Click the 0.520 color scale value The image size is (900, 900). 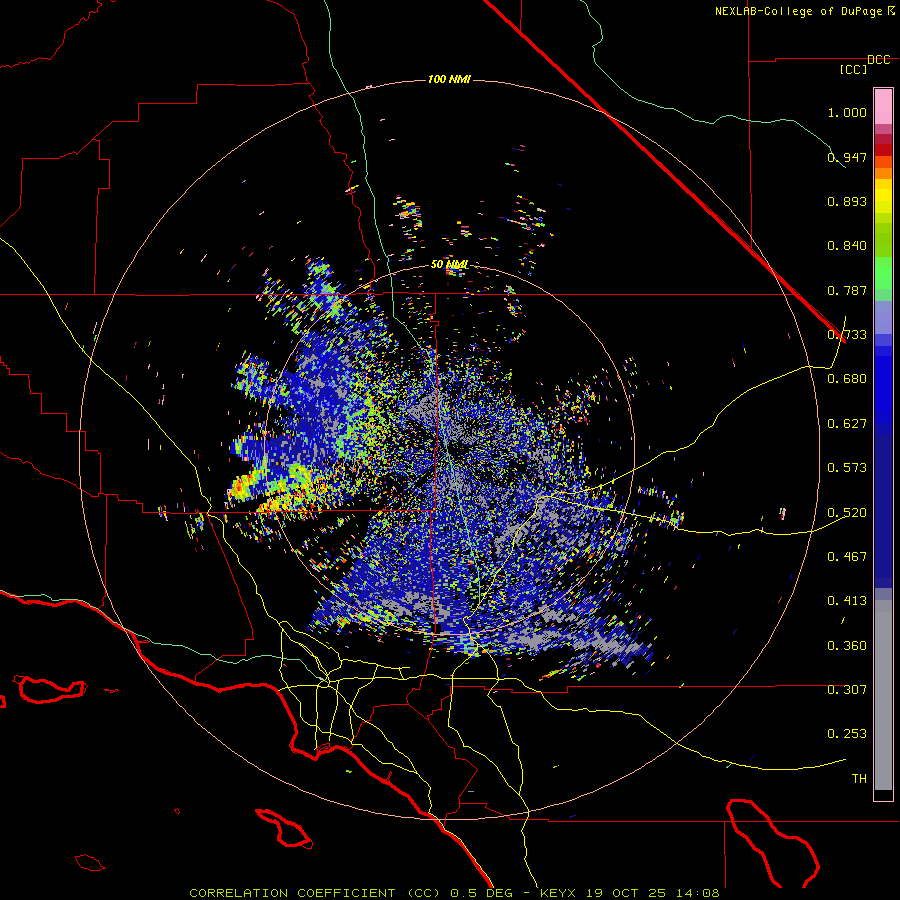pos(847,513)
